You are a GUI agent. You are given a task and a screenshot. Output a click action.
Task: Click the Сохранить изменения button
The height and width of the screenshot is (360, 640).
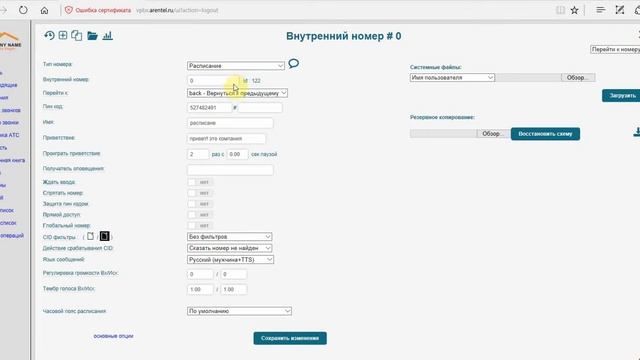tap(290, 338)
